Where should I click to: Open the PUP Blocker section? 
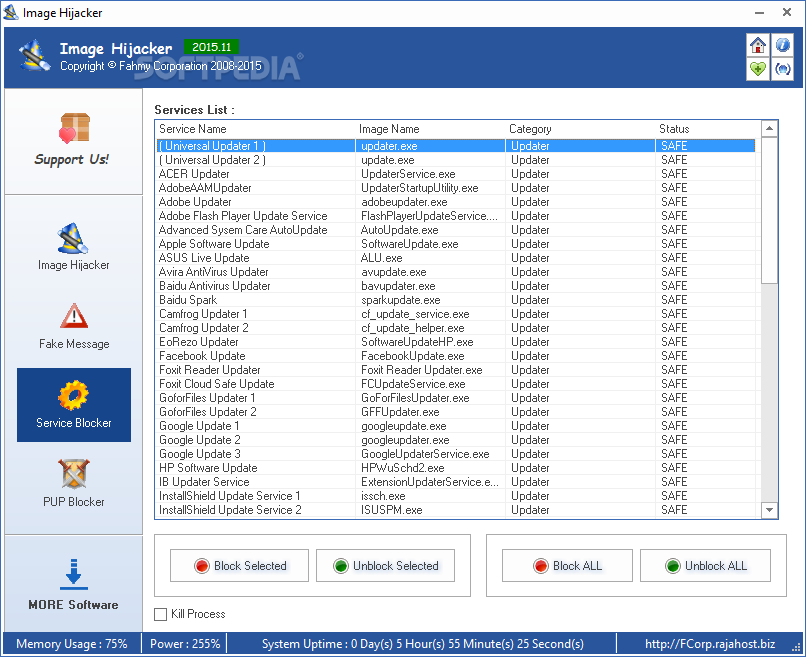74,483
